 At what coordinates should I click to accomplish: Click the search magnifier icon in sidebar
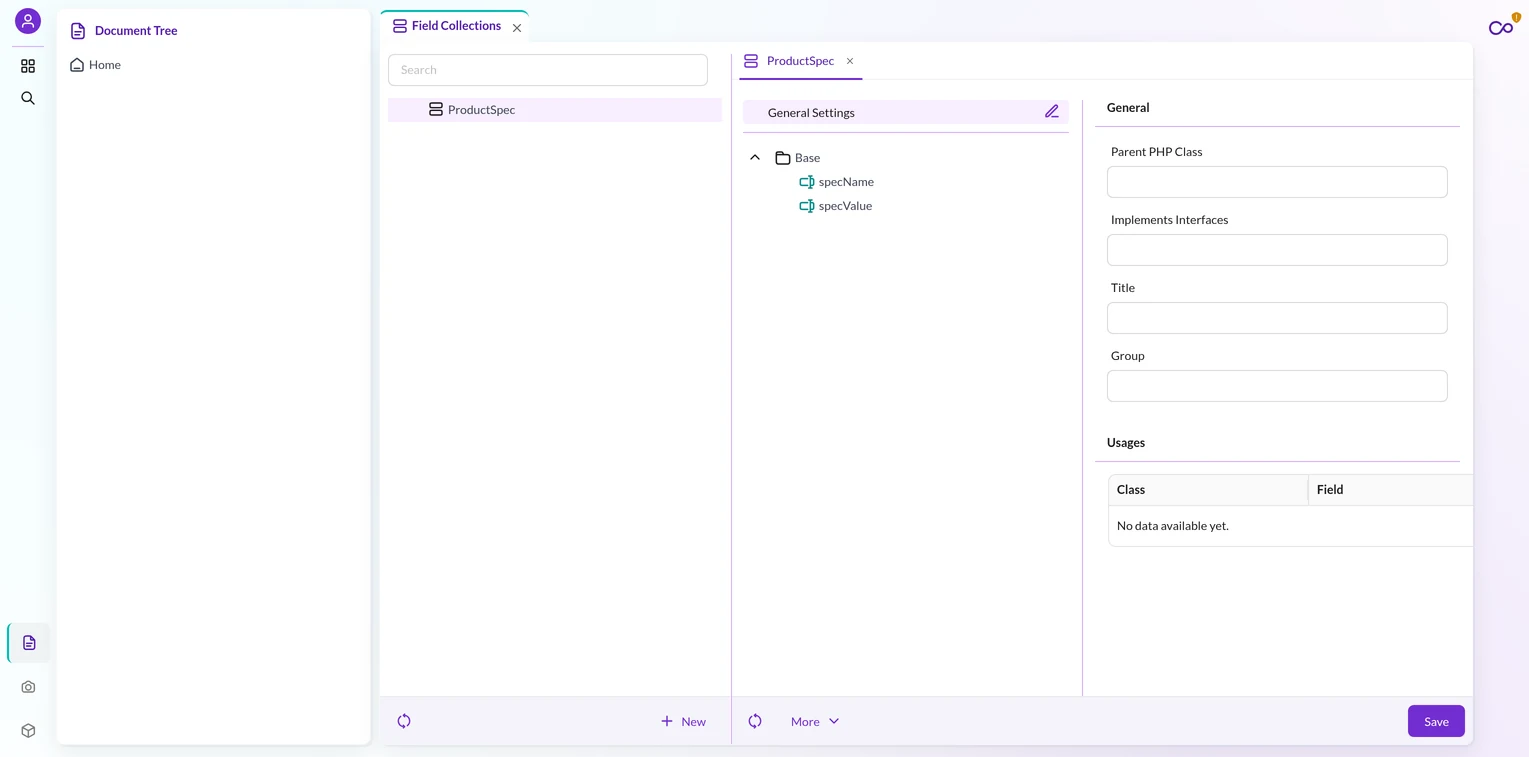(28, 98)
